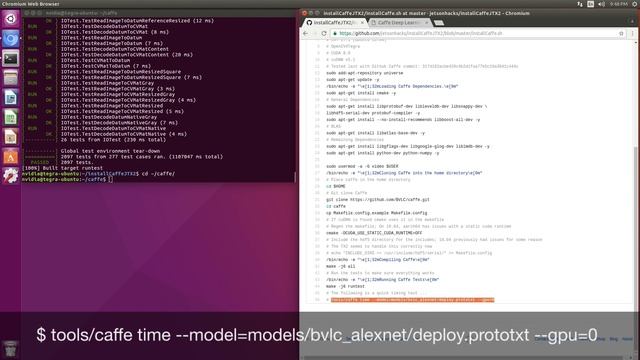Click '[100%] Built target runtest' in terminal

click(62, 168)
